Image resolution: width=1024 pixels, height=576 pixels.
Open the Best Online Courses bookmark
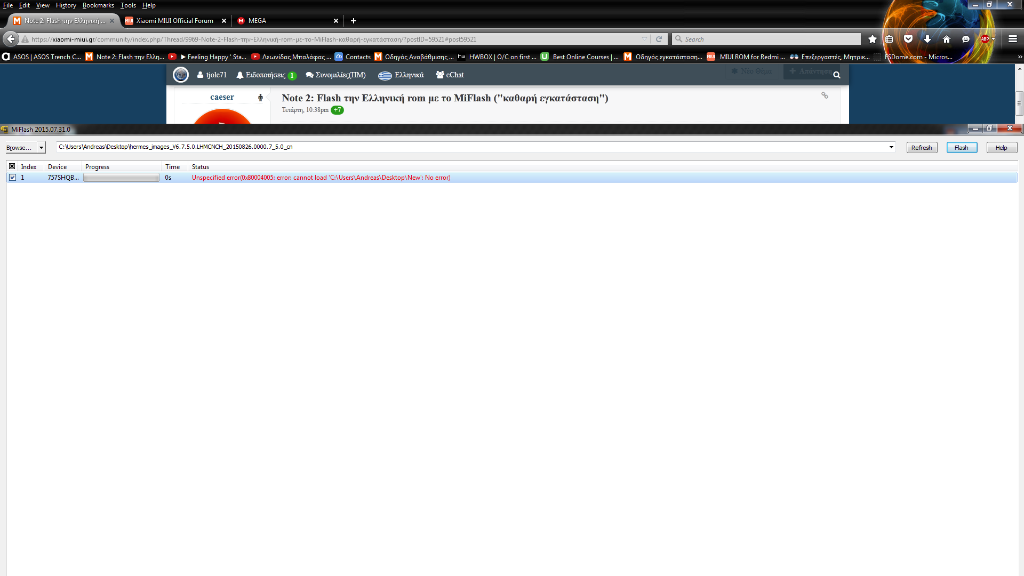click(579, 57)
